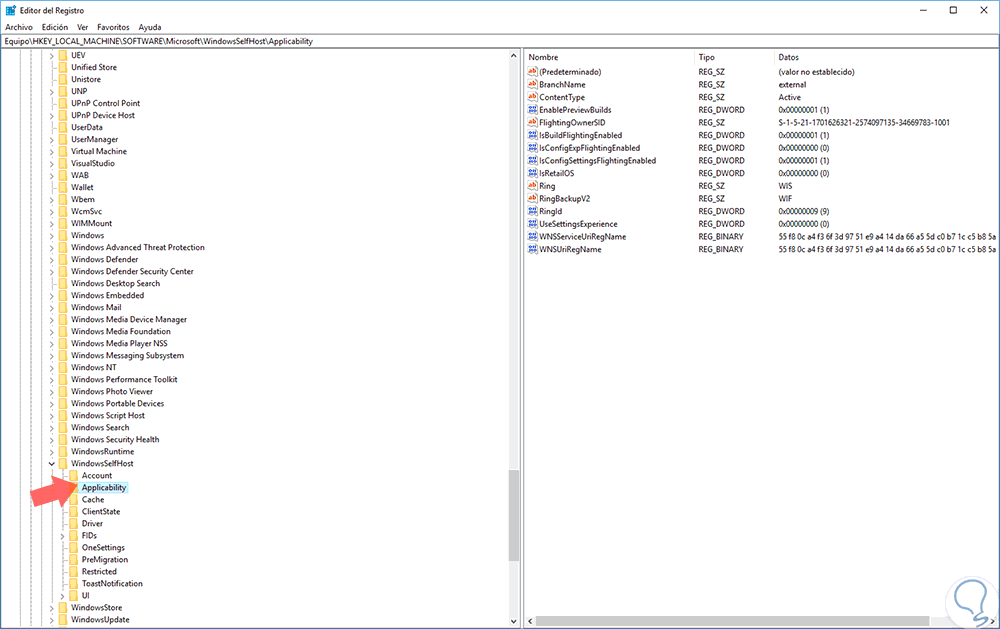
Task: Click the binary icon of WNSUriRegName
Action: (x=533, y=249)
